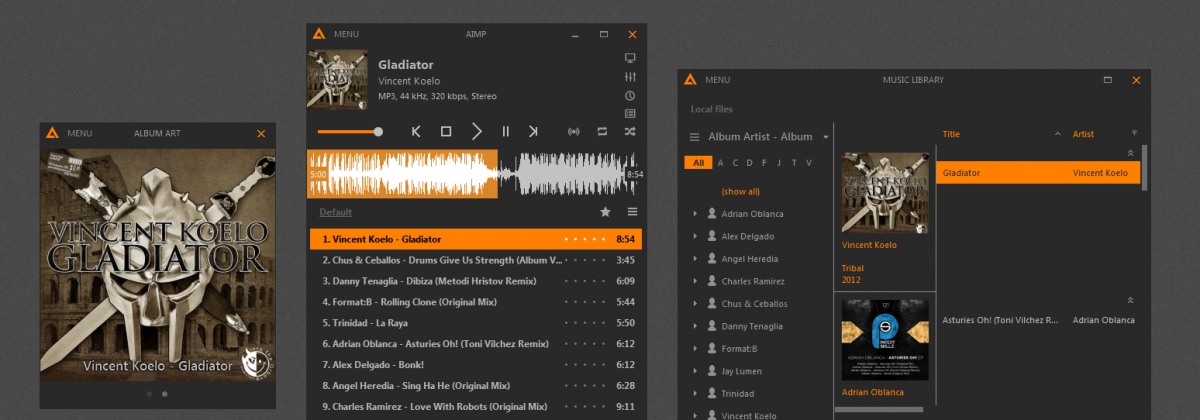Screen dimensions: 1200x420
Task: Open the equalizer and sound effects icon
Action: (630, 77)
